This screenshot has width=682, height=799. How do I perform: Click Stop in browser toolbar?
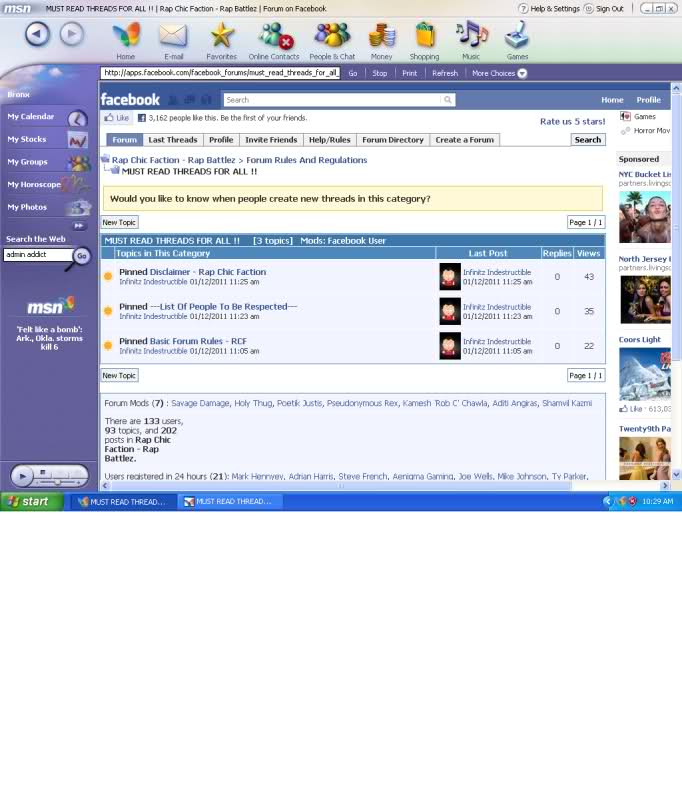(380, 73)
